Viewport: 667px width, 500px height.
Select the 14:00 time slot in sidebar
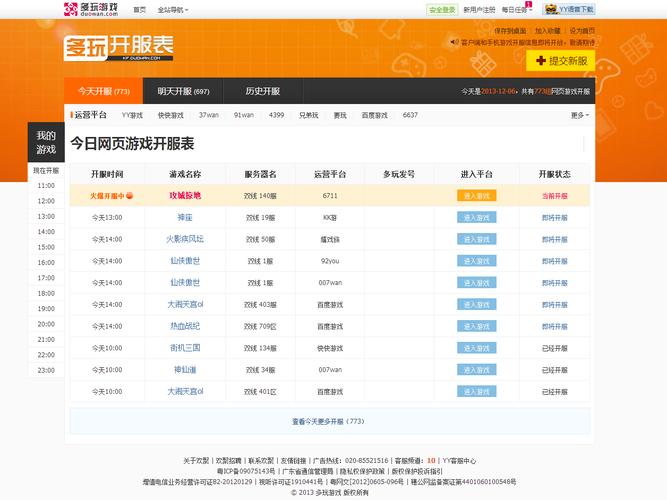46,231
